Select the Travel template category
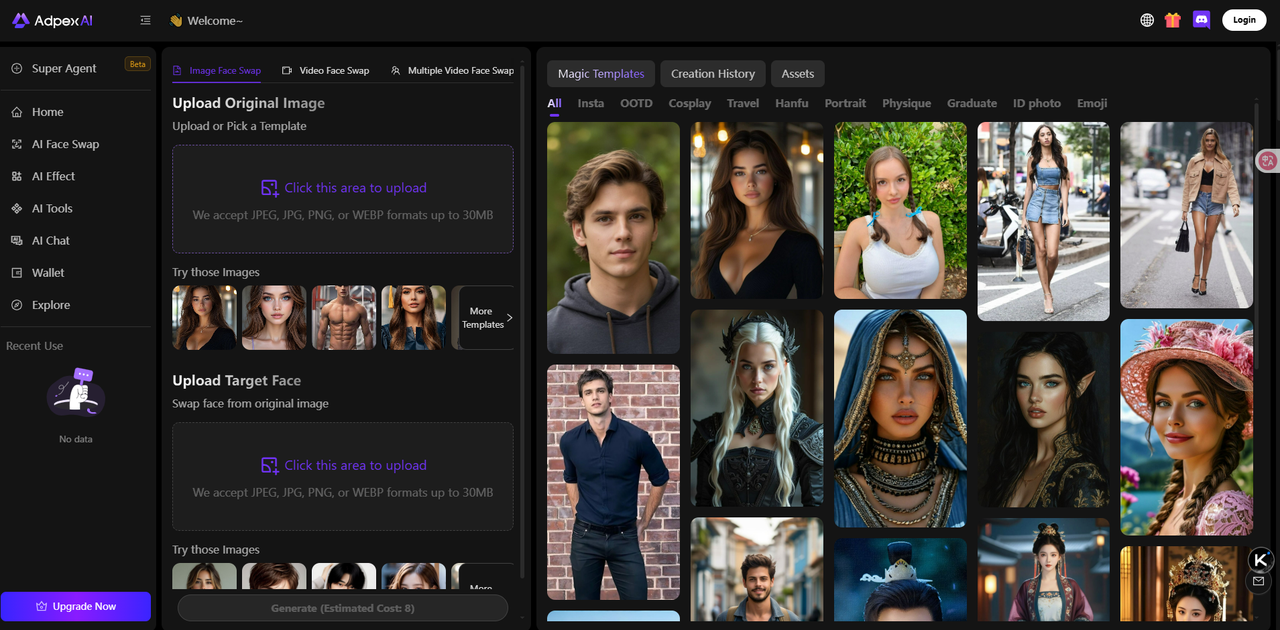The image size is (1280, 630). [743, 103]
